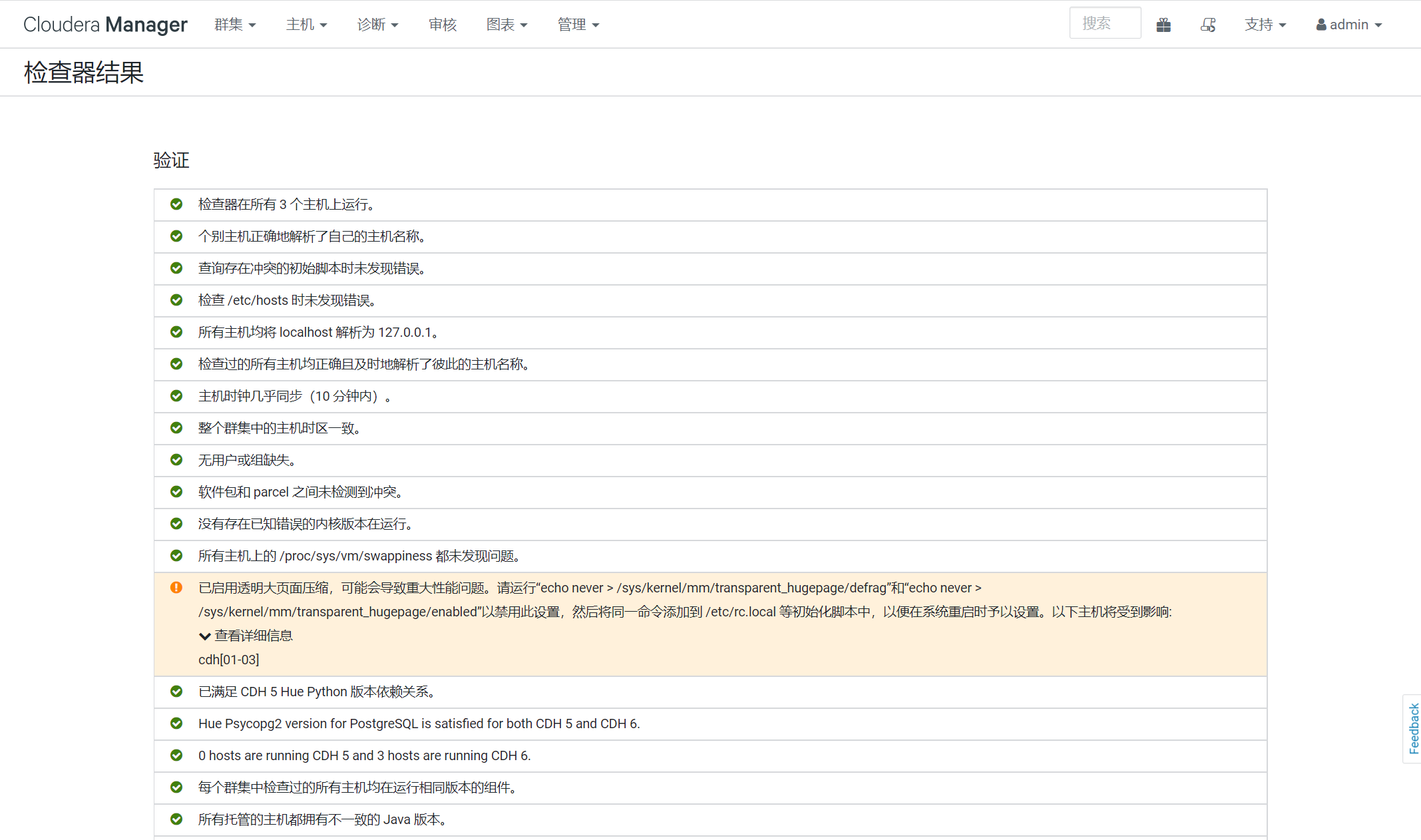
Task: Open the 图表 menu
Action: tap(507, 25)
